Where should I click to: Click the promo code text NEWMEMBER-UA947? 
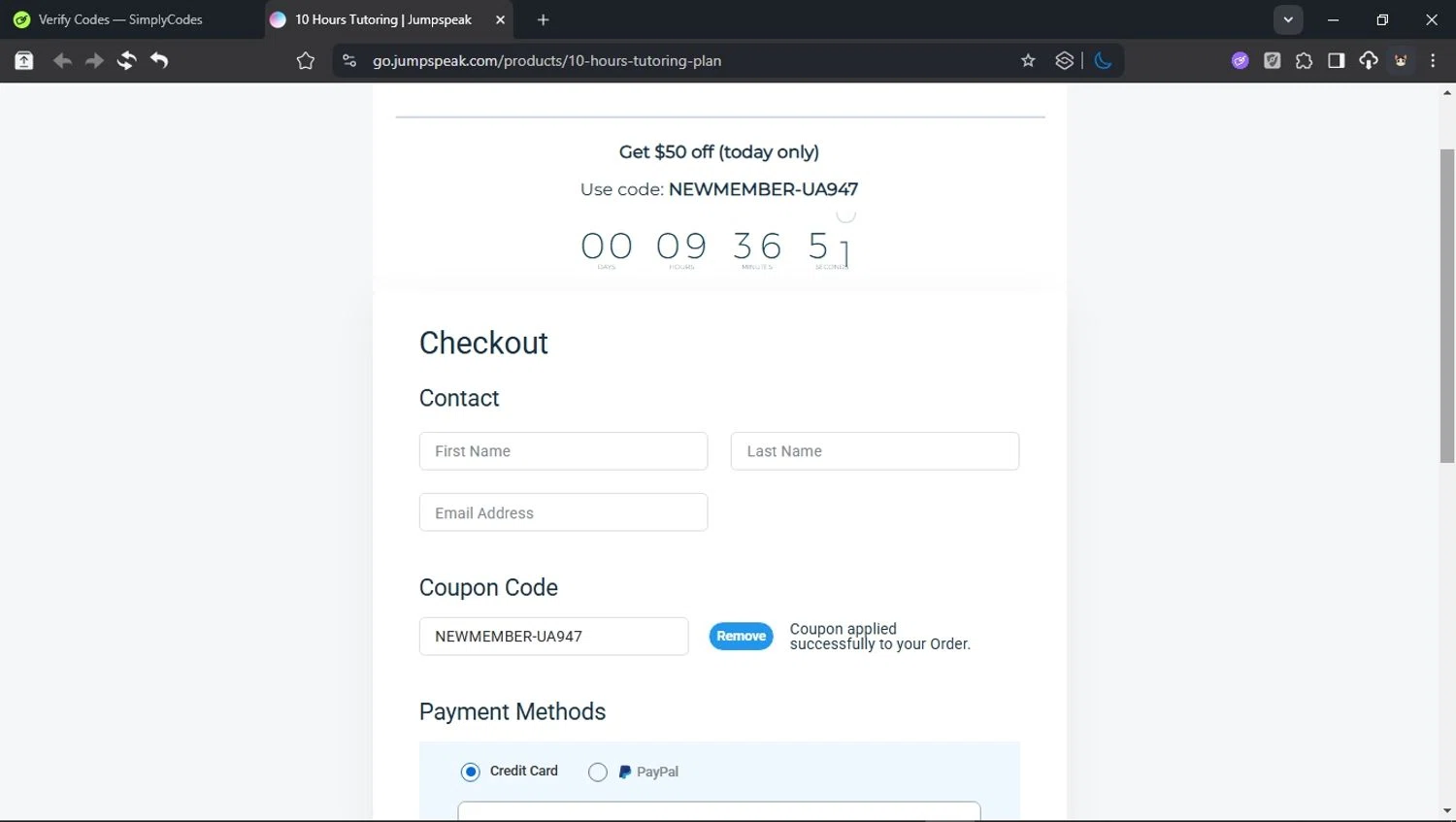pyautogui.click(x=763, y=189)
